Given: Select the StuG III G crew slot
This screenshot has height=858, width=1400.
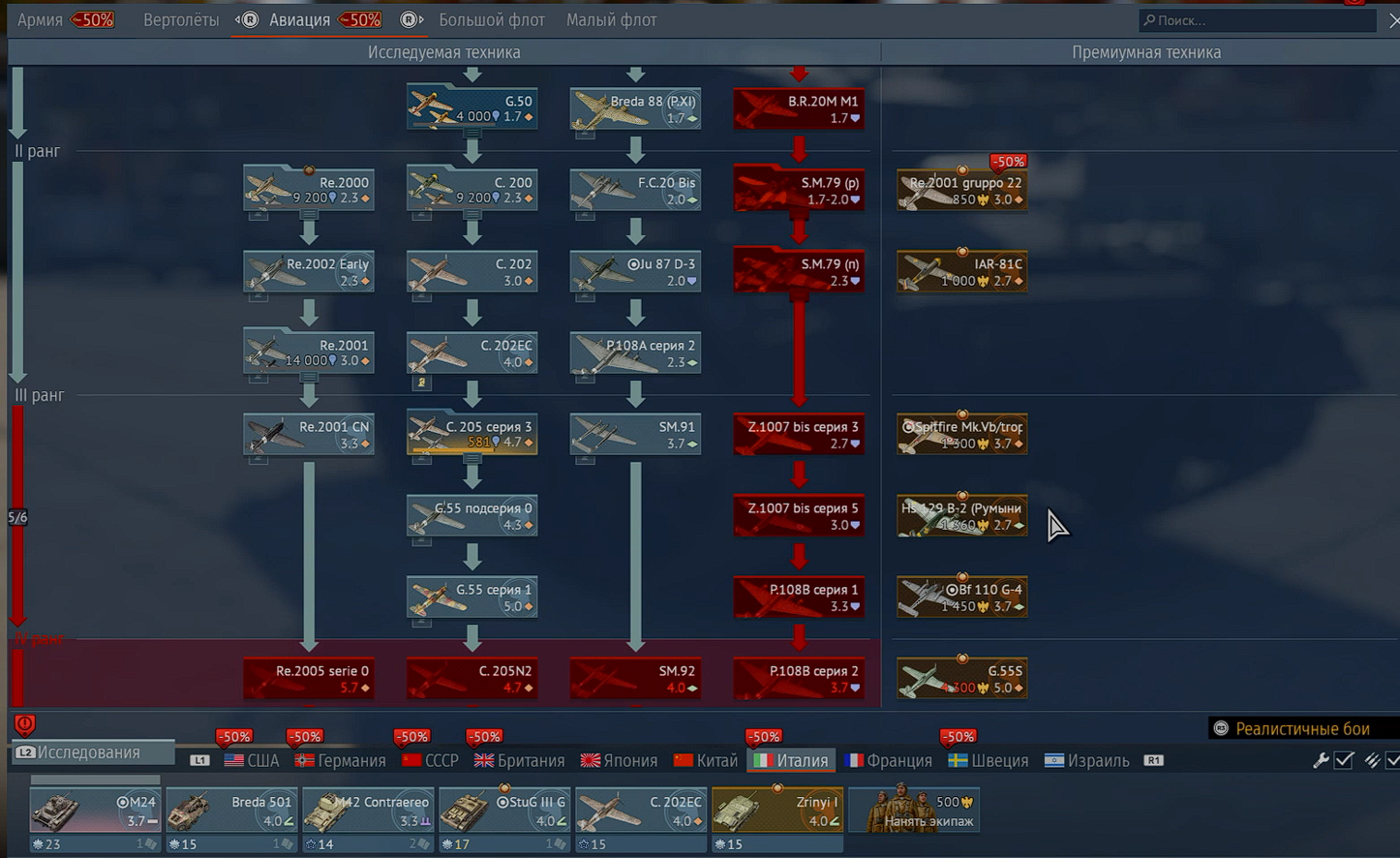Looking at the screenshot, I should coord(503,811).
